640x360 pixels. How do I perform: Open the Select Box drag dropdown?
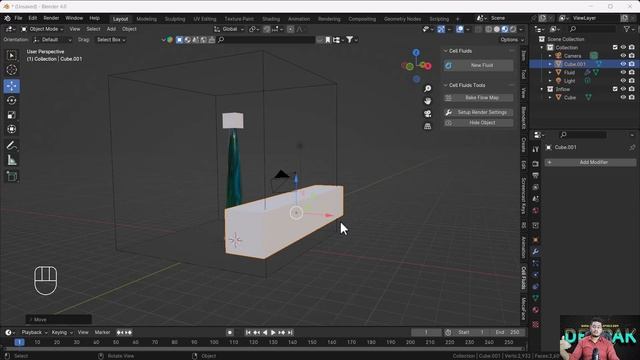tap(111, 40)
